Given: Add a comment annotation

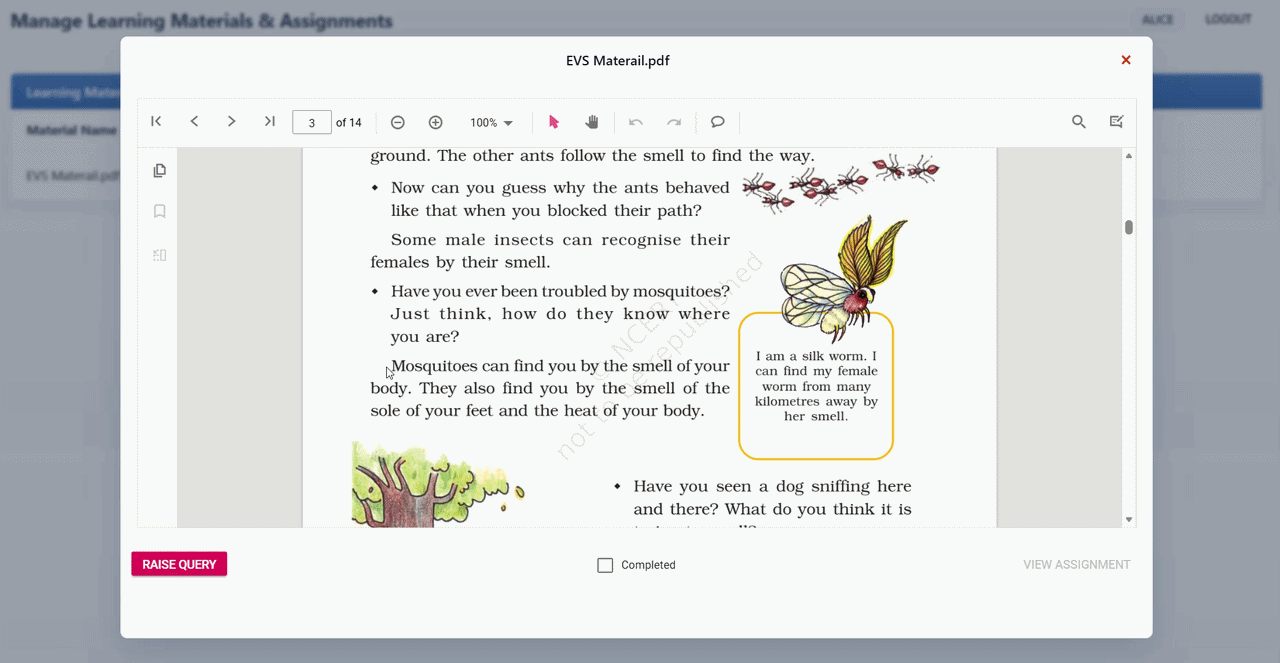Looking at the screenshot, I should tap(717, 121).
